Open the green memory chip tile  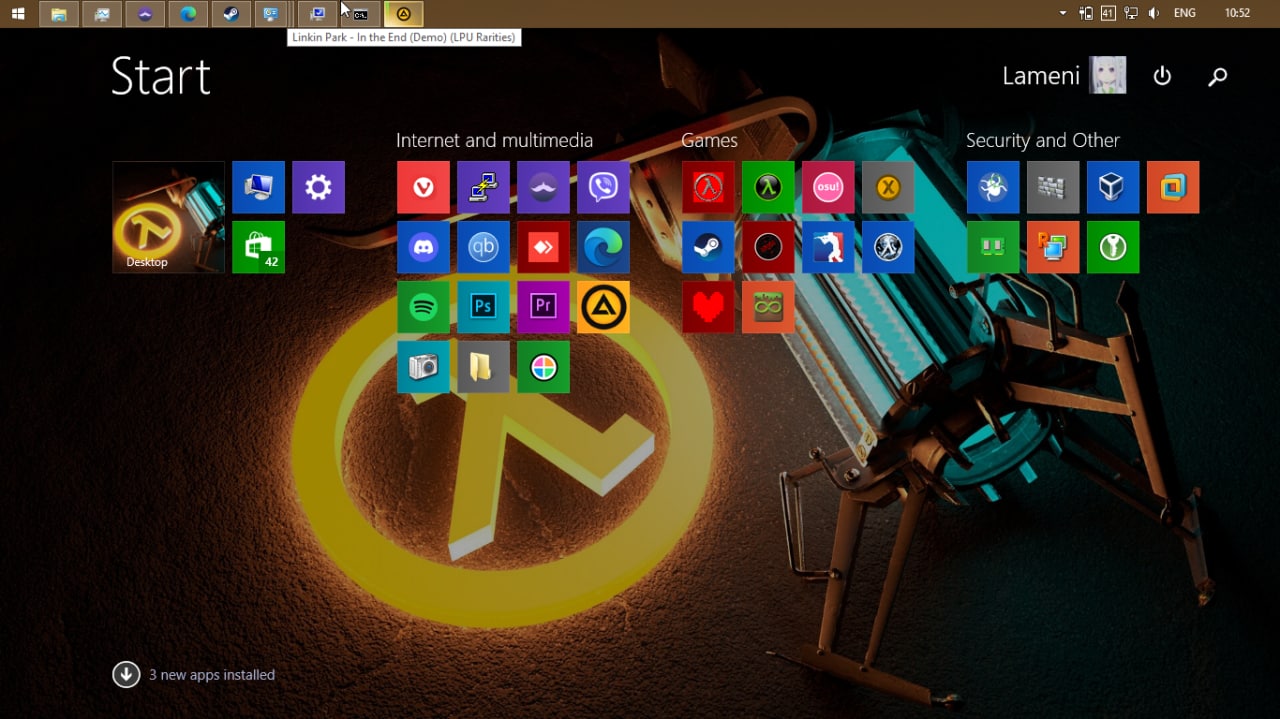tap(993, 247)
